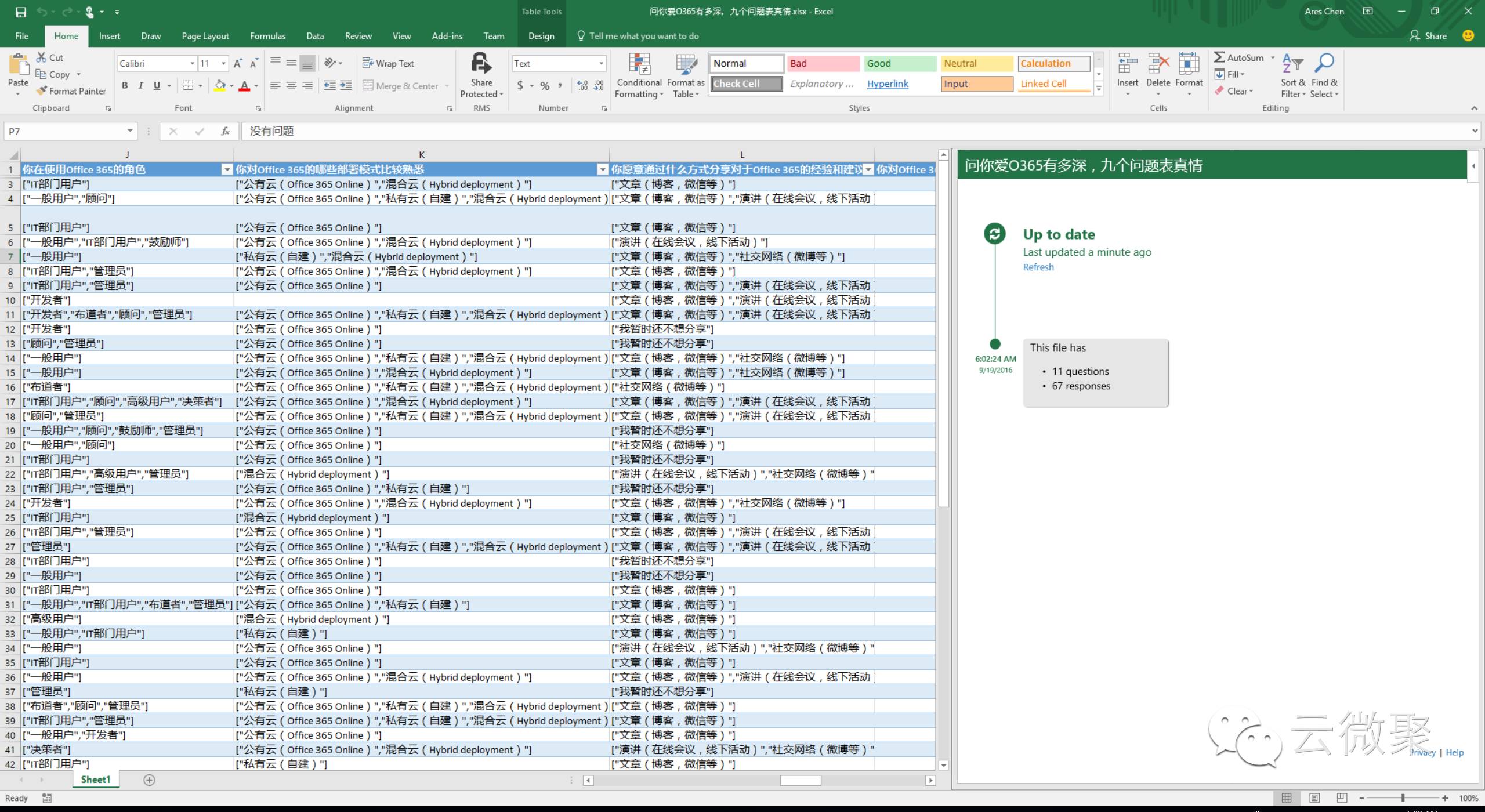Toggle italic formatting
The height and width of the screenshot is (812, 1485).
pyautogui.click(x=140, y=86)
